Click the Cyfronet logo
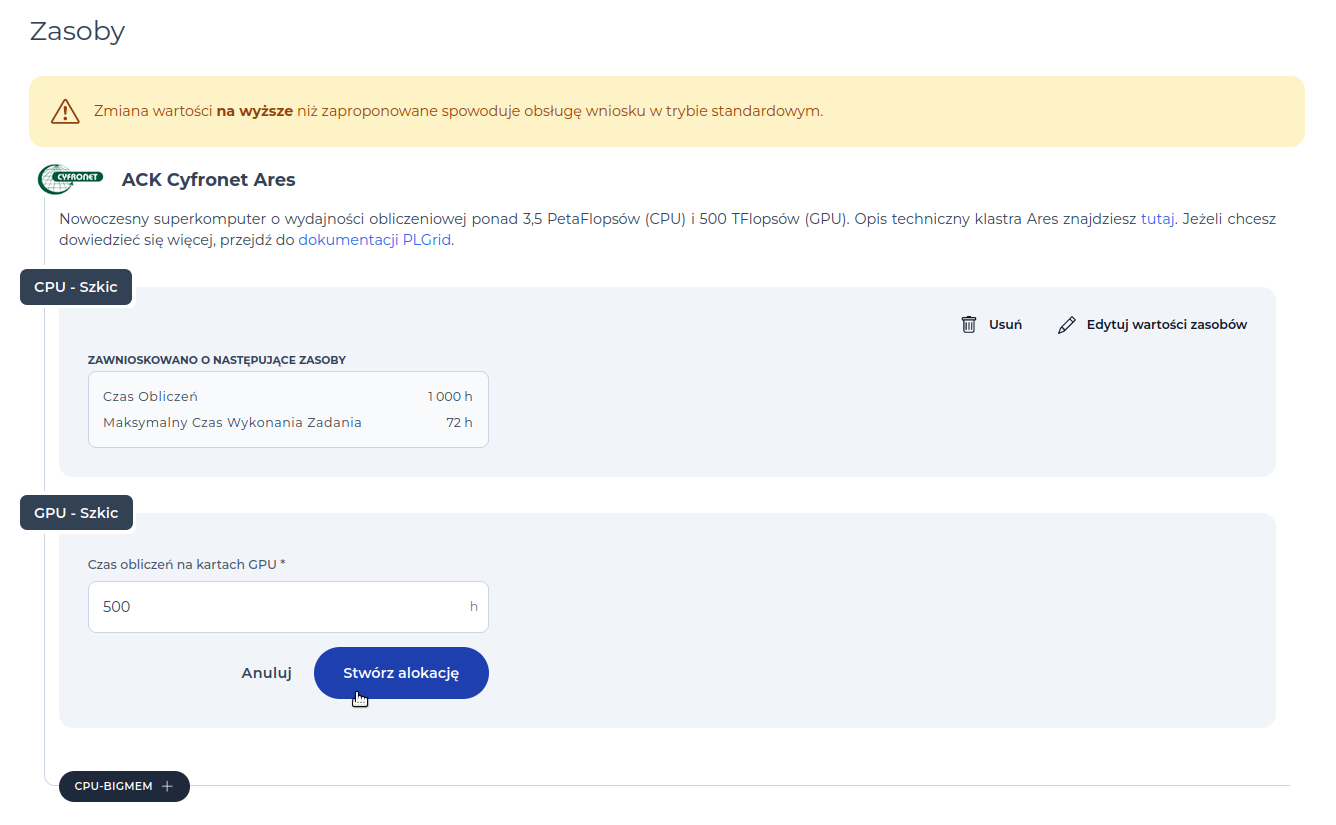 pos(70,179)
